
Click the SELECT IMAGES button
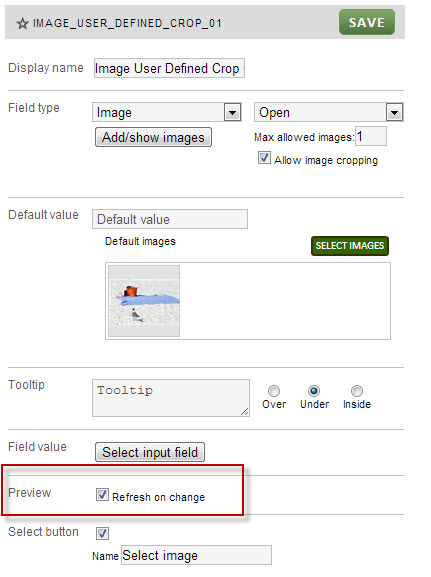[x=350, y=246]
